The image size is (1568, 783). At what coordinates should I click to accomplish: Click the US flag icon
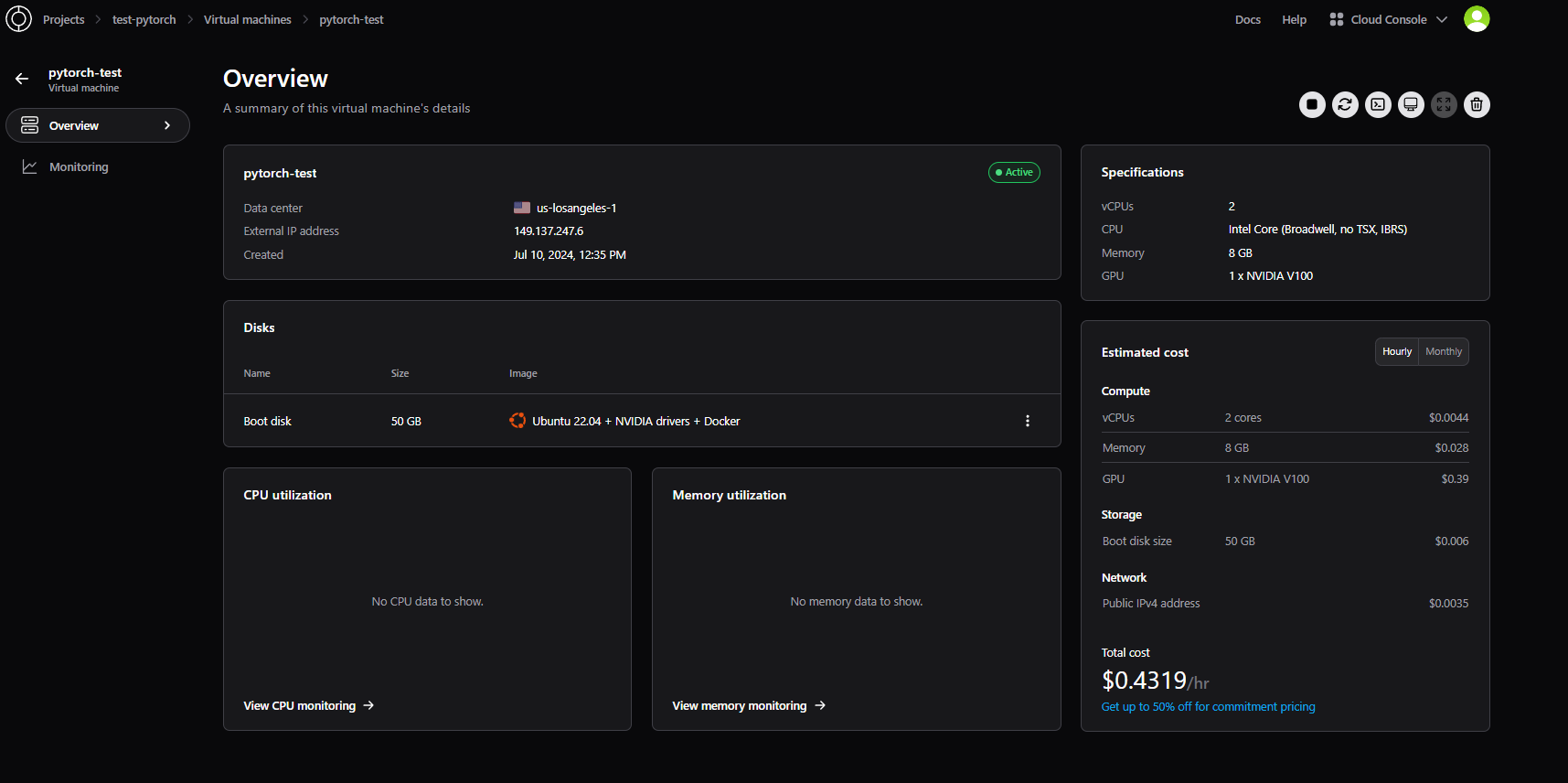522,208
